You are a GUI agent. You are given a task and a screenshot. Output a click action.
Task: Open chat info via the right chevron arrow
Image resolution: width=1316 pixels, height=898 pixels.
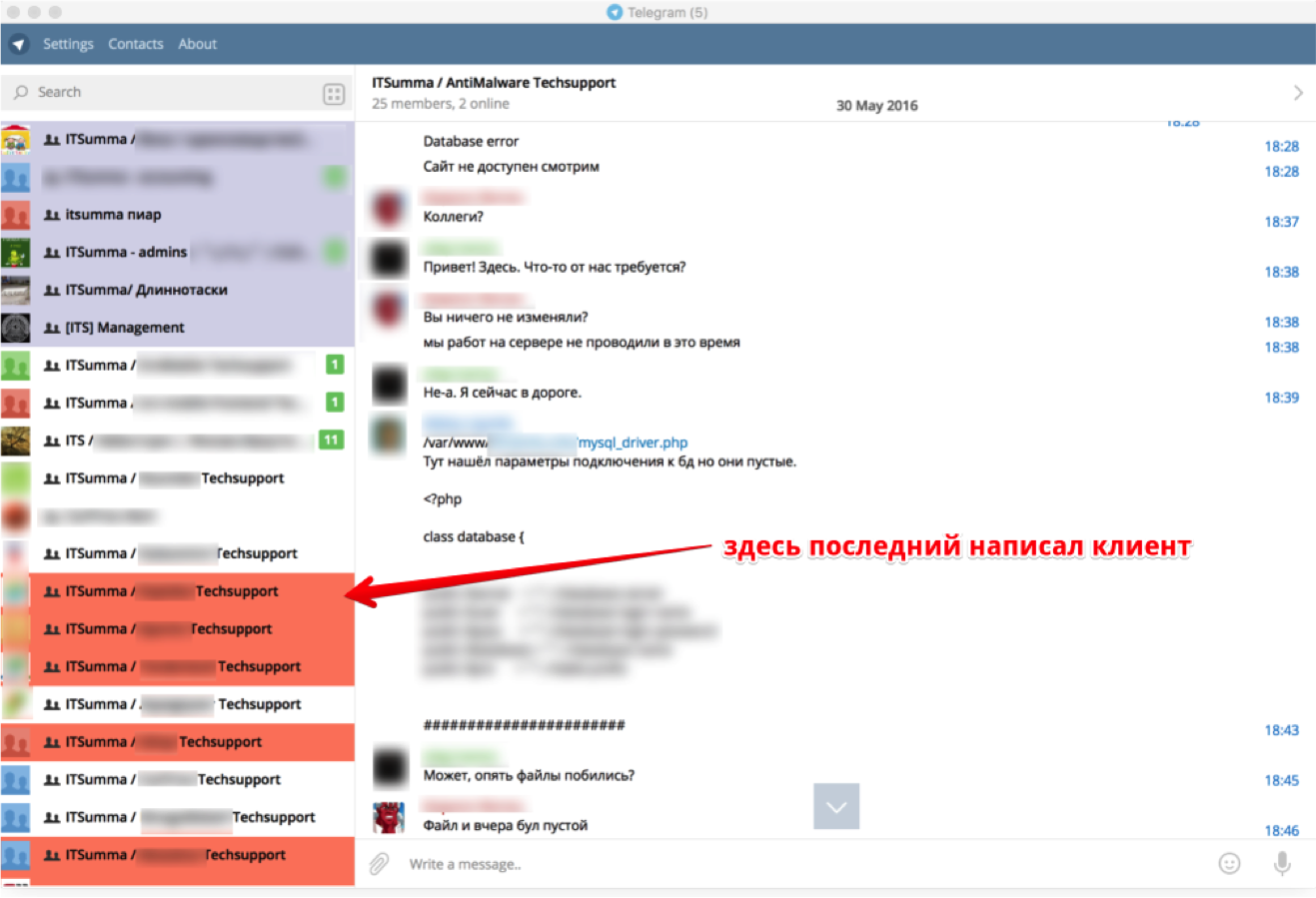pyautogui.click(x=1298, y=92)
